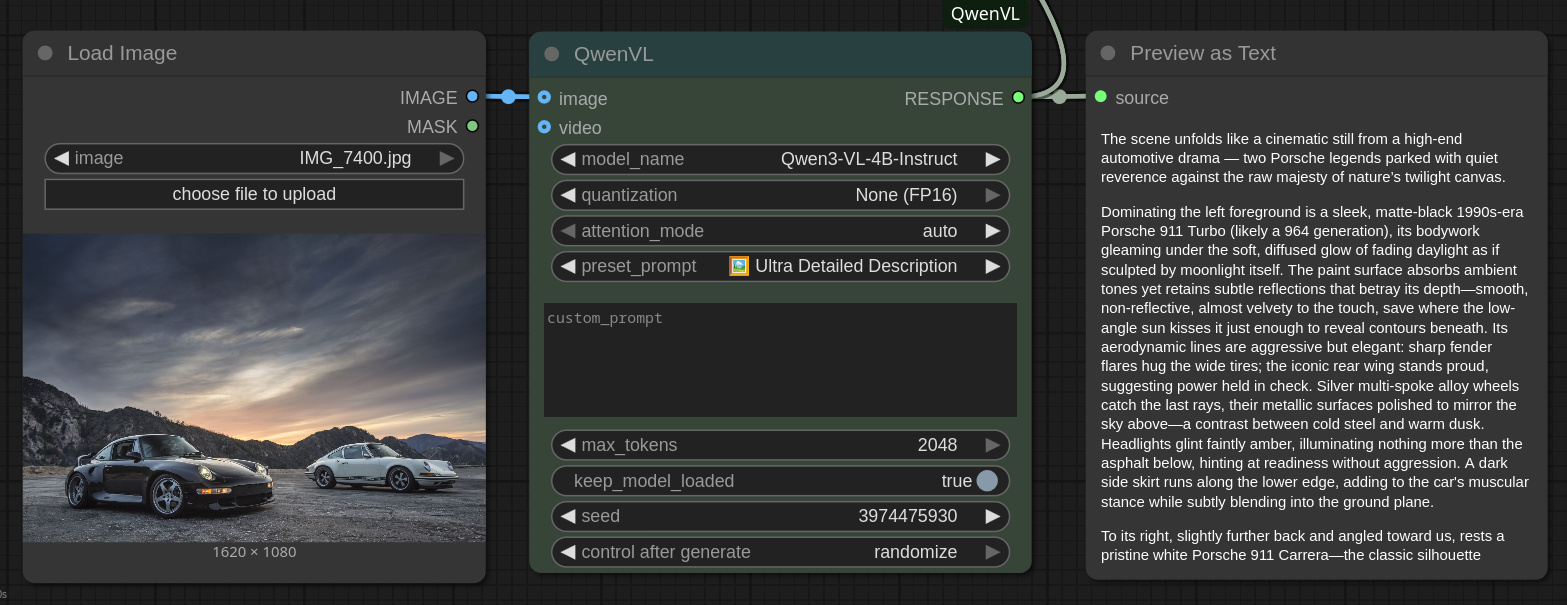The width and height of the screenshot is (1567, 605).
Task: Click the video input port on QwenVL
Action: (x=544, y=127)
